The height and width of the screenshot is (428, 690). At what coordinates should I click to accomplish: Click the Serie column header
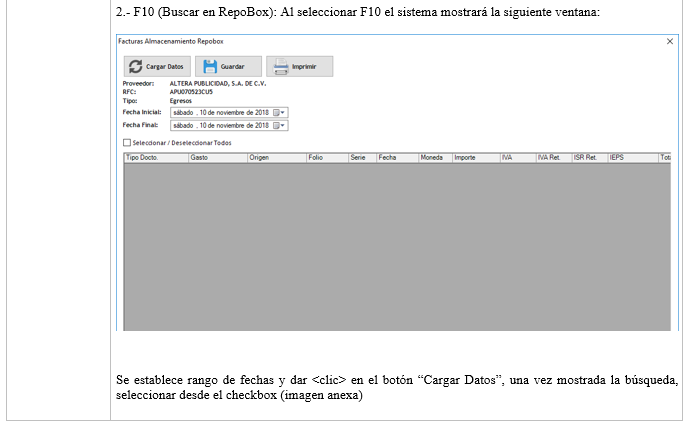(363, 157)
